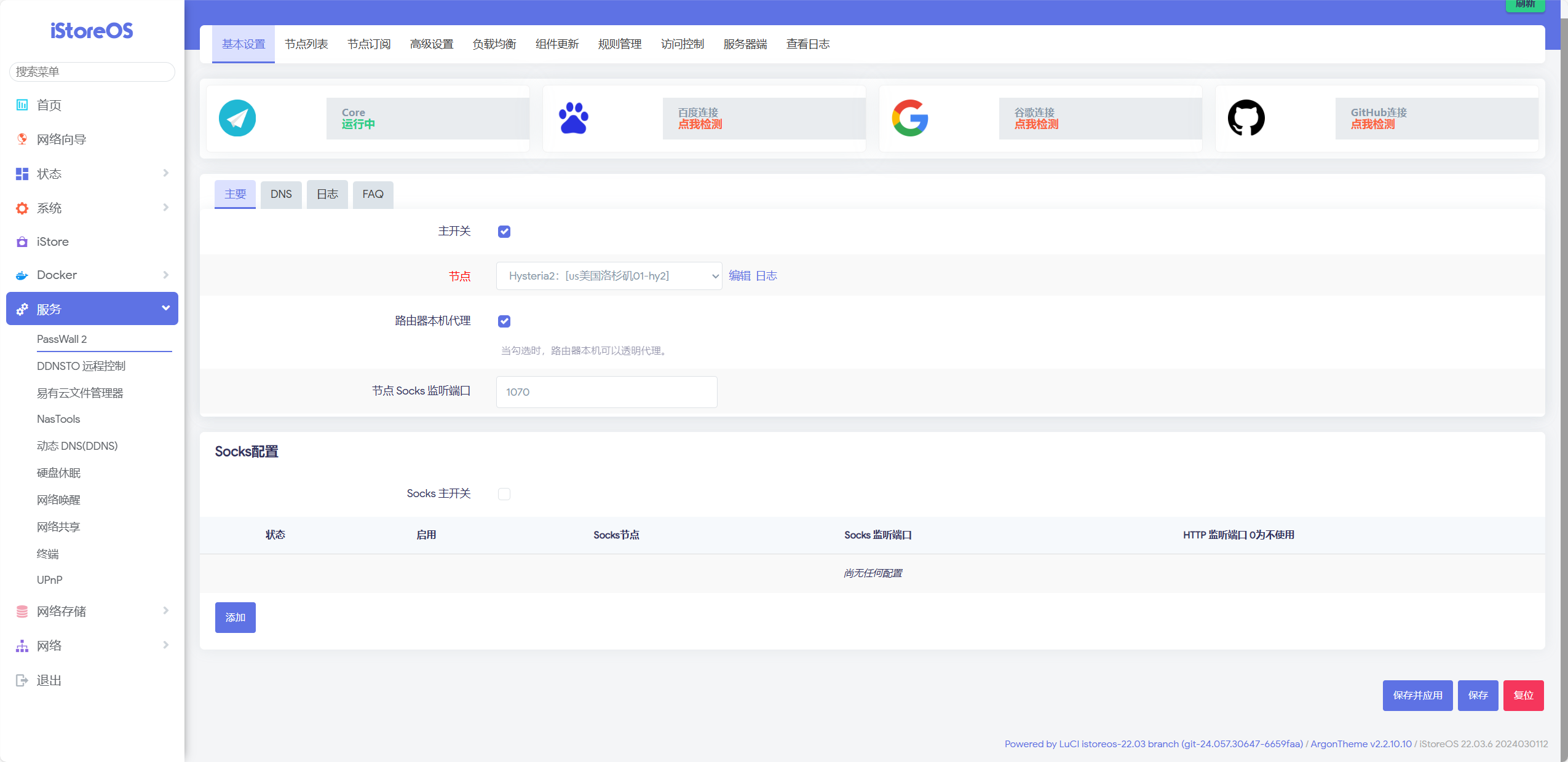Click the network topology icon
The width and height of the screenshot is (1568, 762).
22,646
